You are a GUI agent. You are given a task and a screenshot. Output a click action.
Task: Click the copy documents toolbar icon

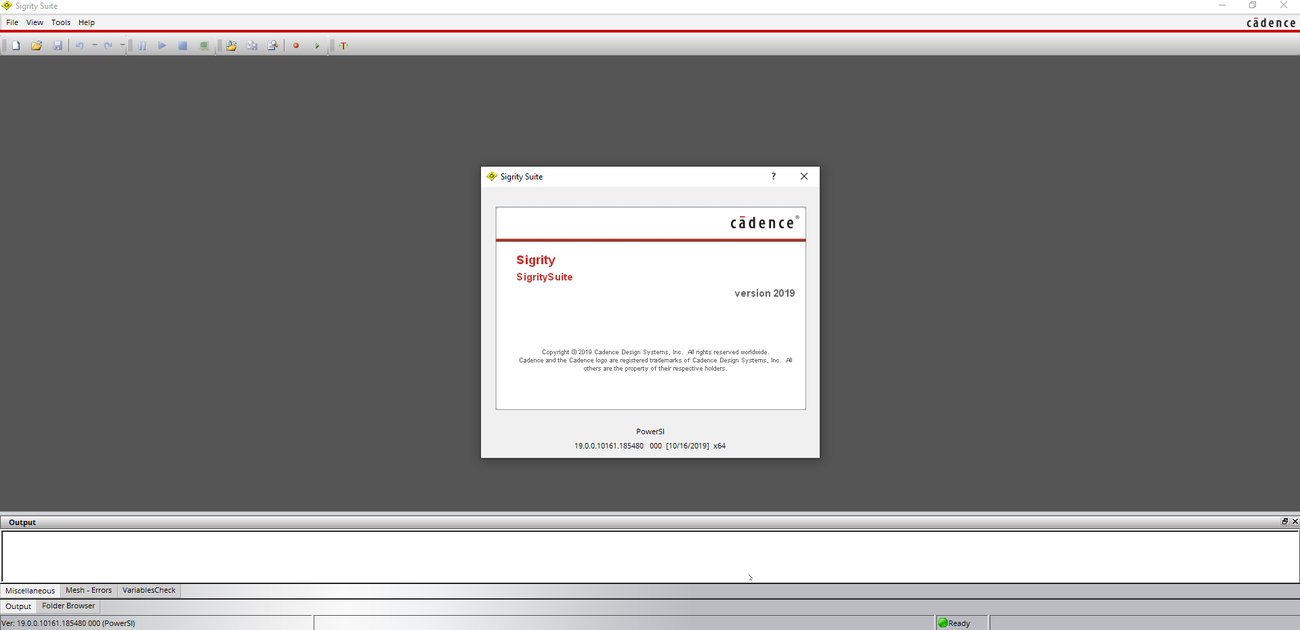pyautogui.click(x=252, y=46)
